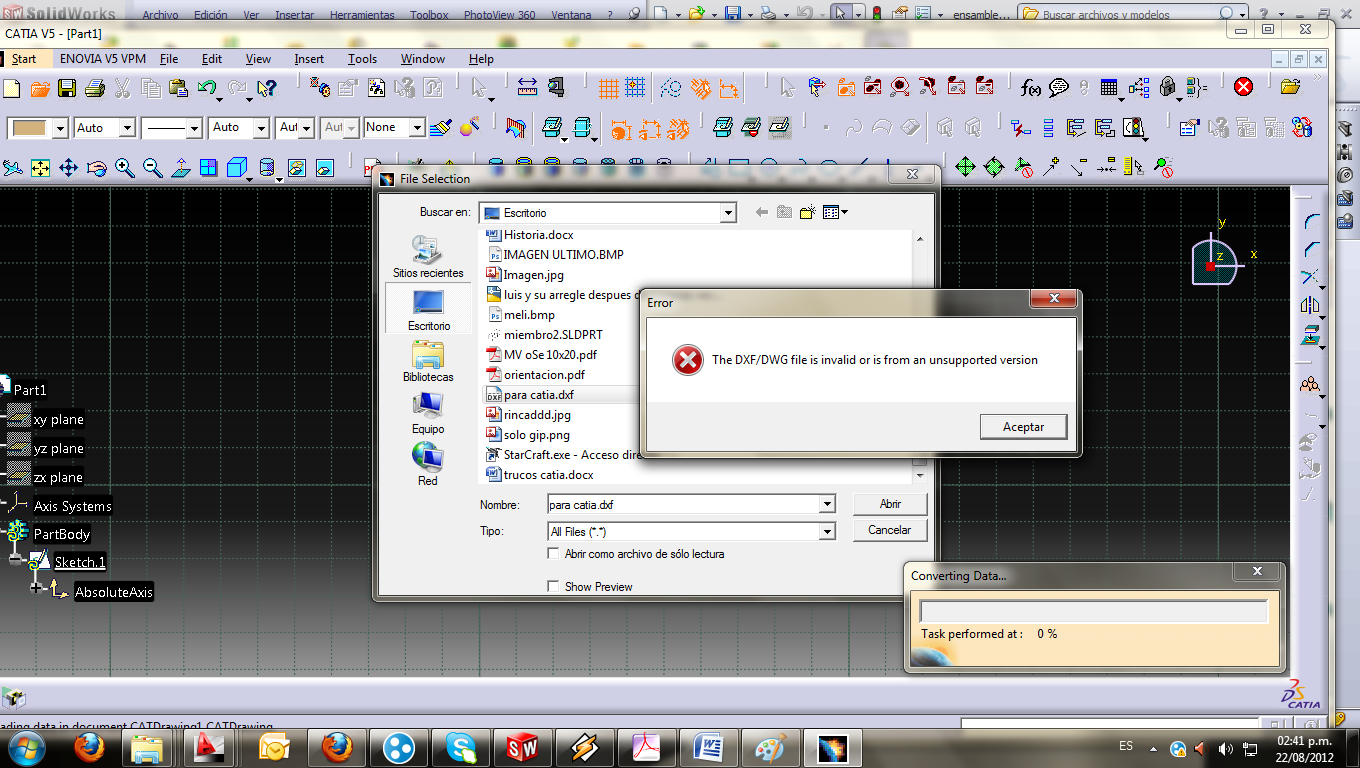Viewport: 1360px width, 768px height.
Task: Click the Save floppy disk icon
Action: (67, 88)
